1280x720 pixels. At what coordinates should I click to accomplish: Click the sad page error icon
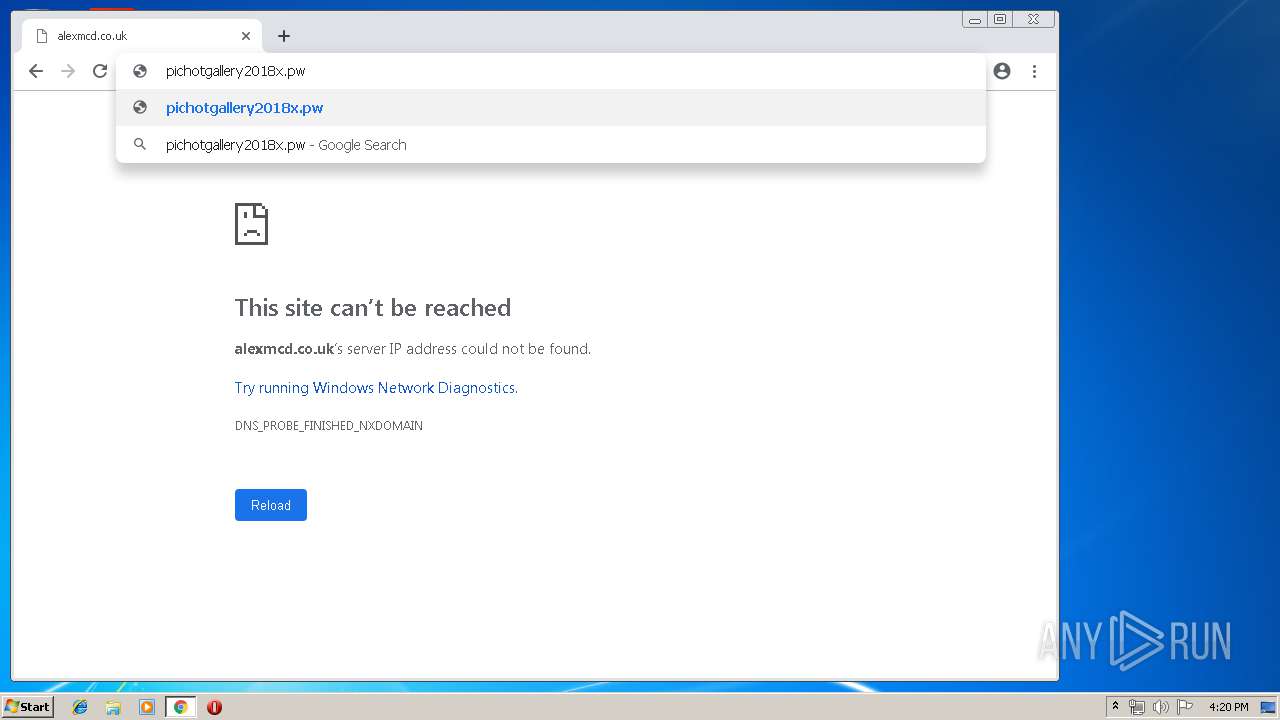click(251, 224)
